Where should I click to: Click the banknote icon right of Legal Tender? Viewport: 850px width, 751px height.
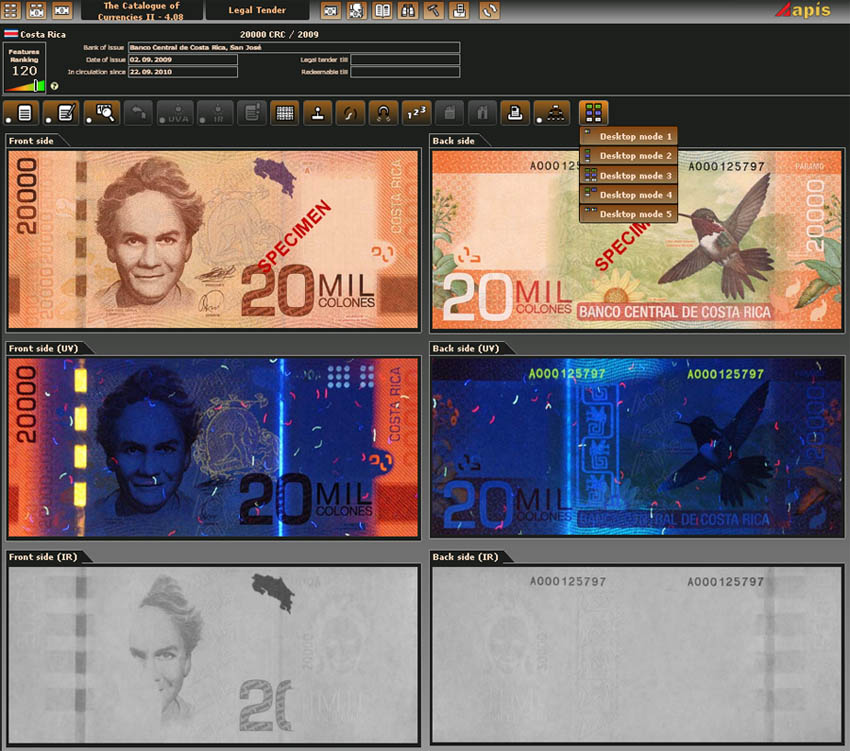pyautogui.click(x=330, y=10)
